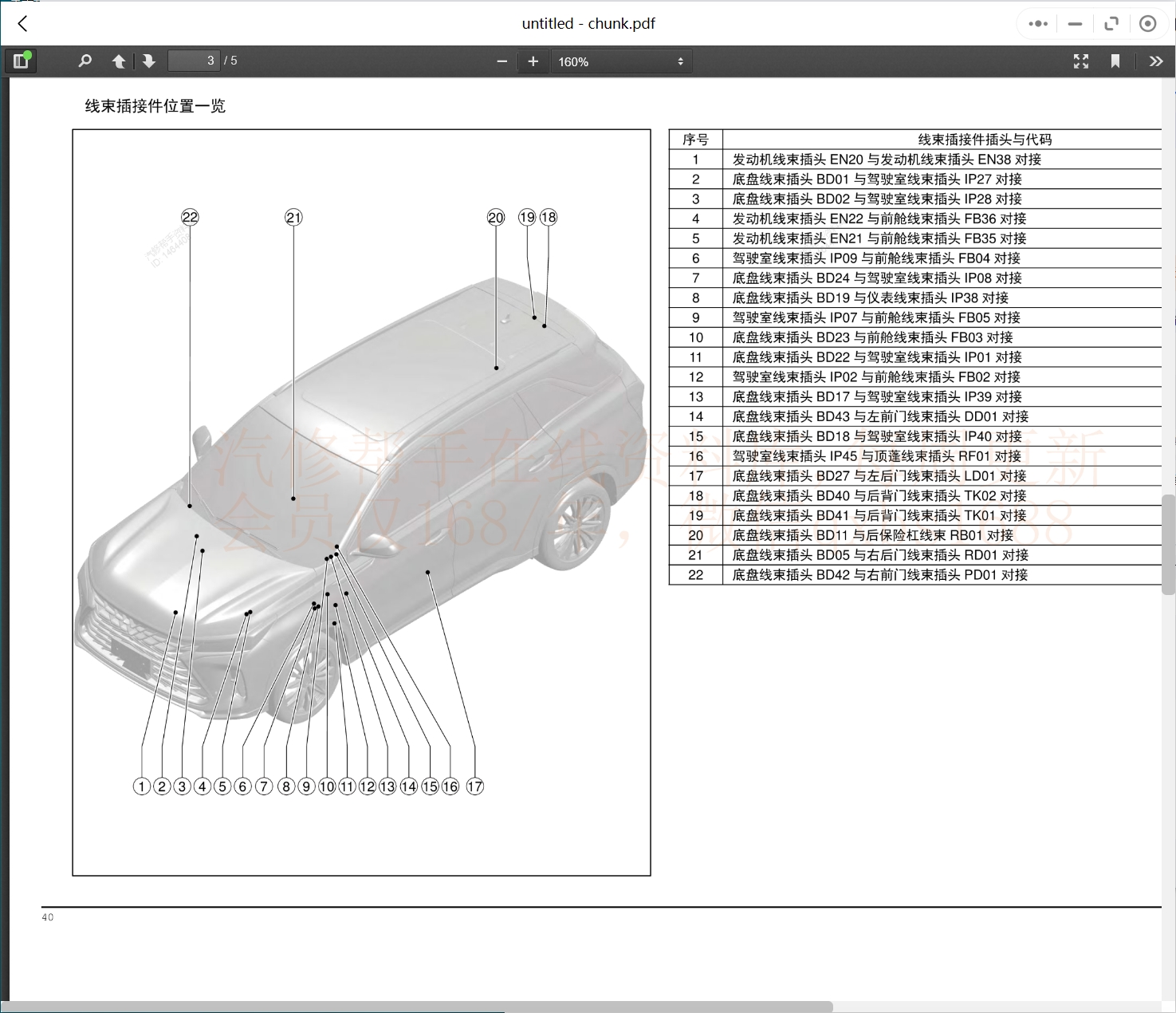Click the vertical scrollbar thumb

pos(1168,544)
